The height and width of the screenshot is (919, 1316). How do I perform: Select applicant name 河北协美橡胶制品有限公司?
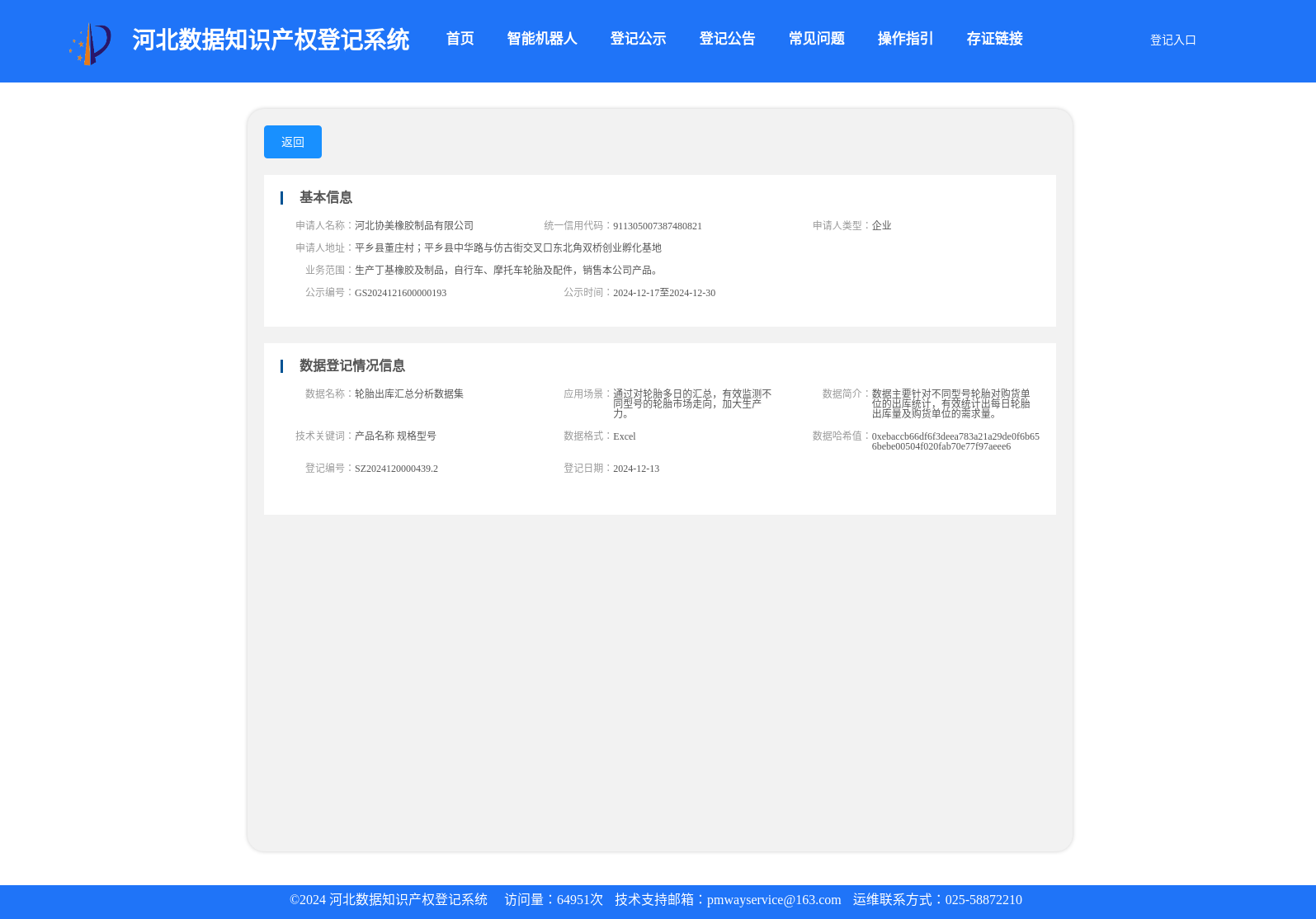click(414, 225)
